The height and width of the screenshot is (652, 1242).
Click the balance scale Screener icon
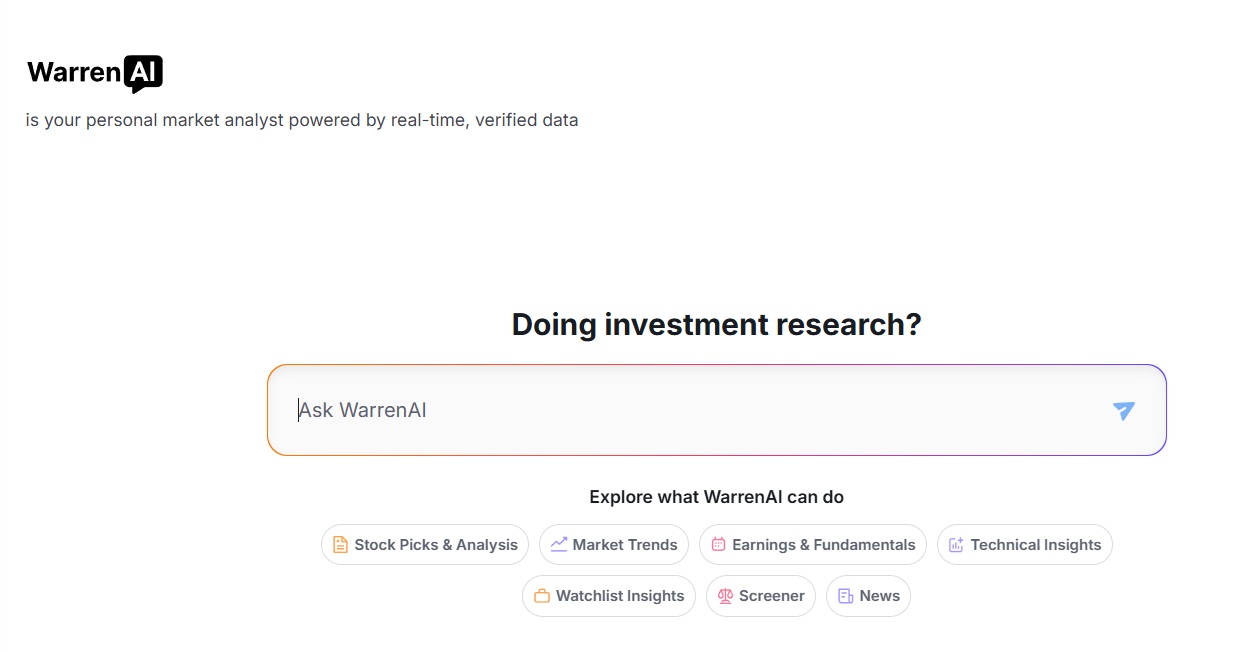[725, 596]
